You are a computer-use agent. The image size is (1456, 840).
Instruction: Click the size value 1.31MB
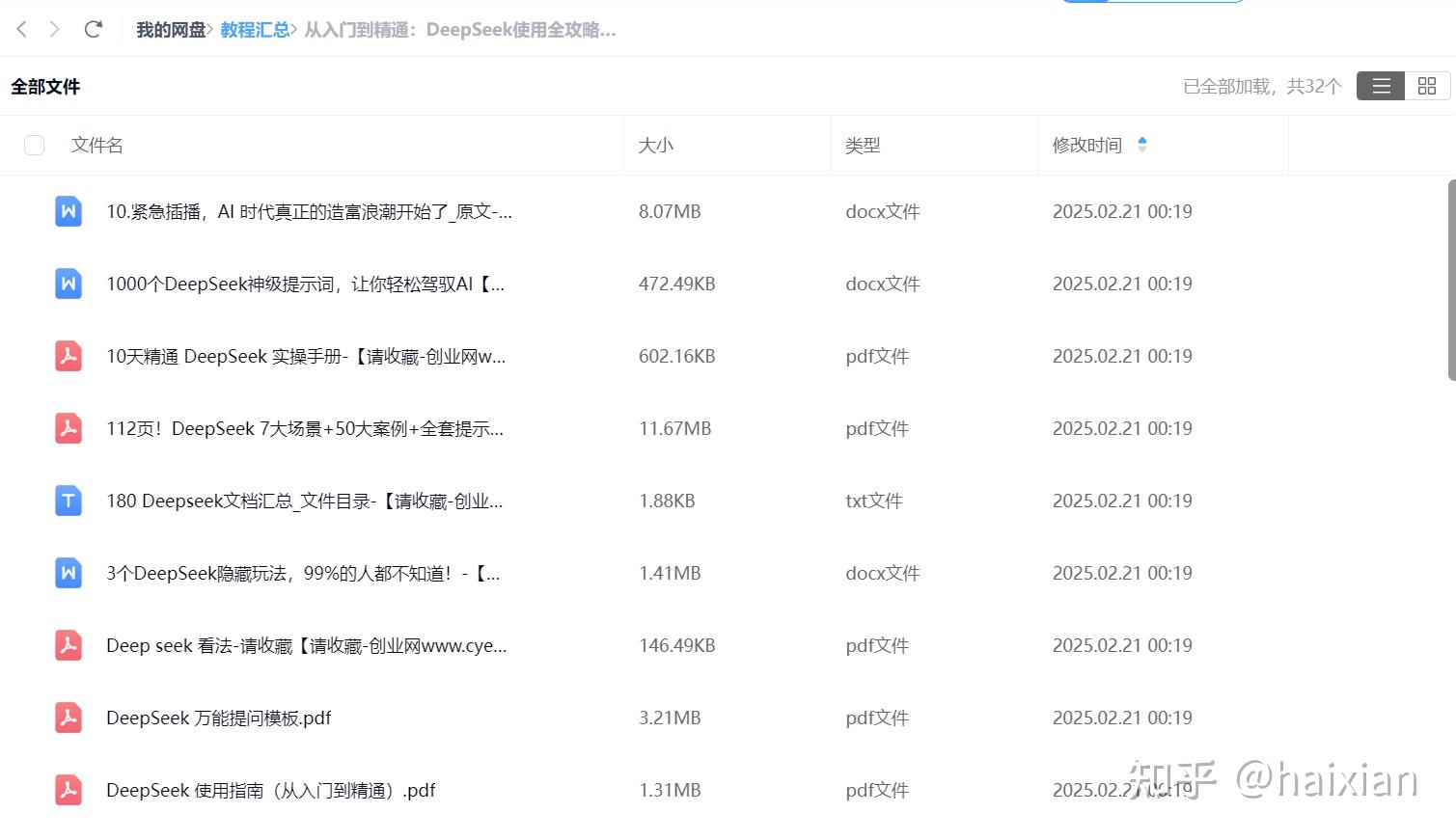(x=670, y=790)
